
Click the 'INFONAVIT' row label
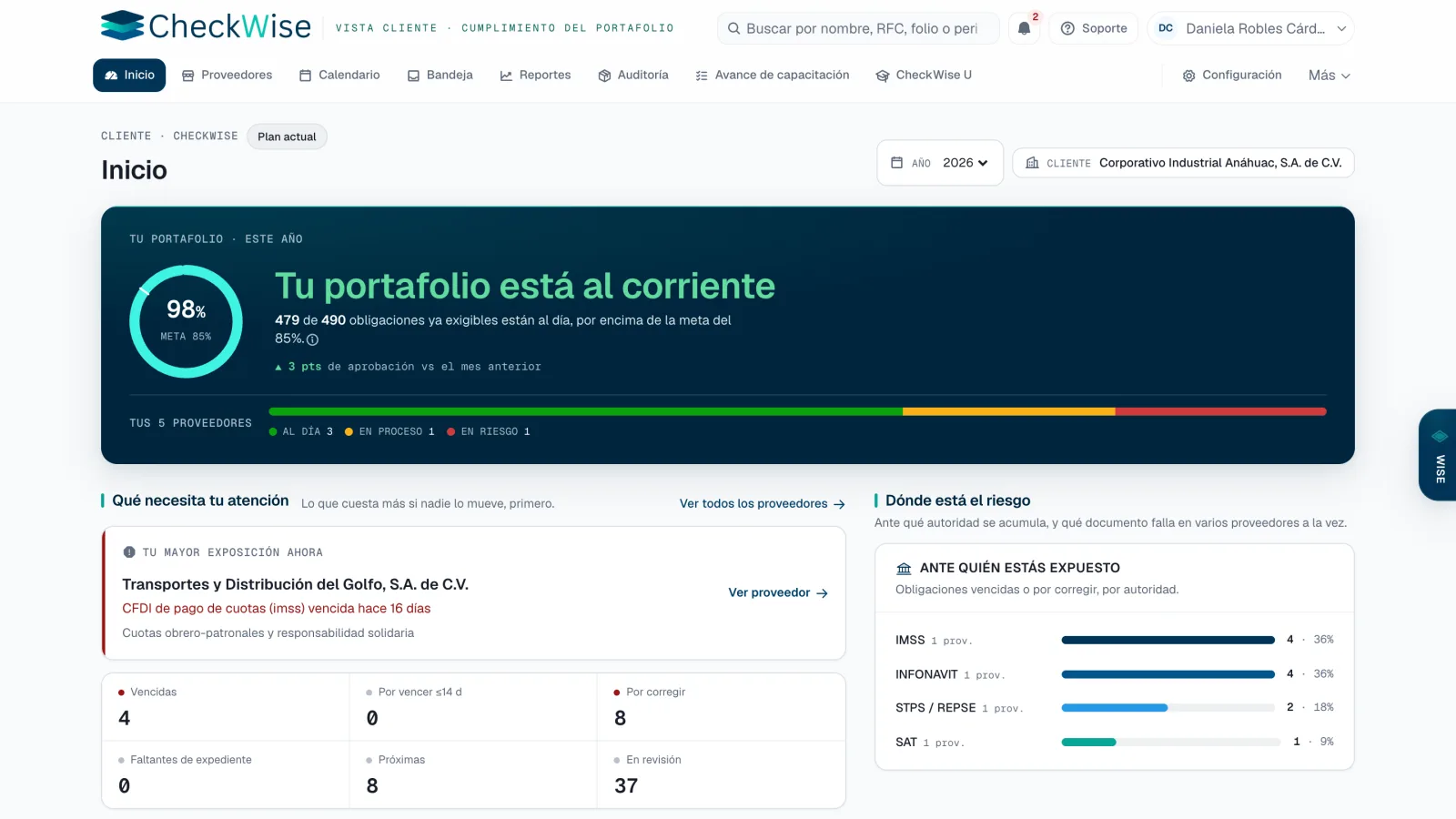click(x=926, y=674)
